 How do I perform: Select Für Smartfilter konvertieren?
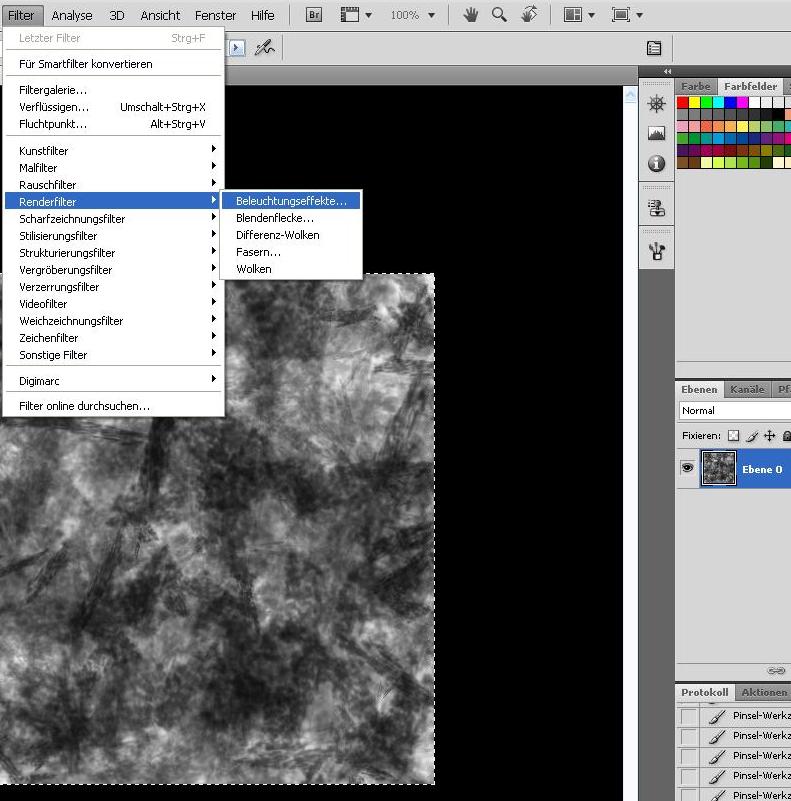(86, 64)
